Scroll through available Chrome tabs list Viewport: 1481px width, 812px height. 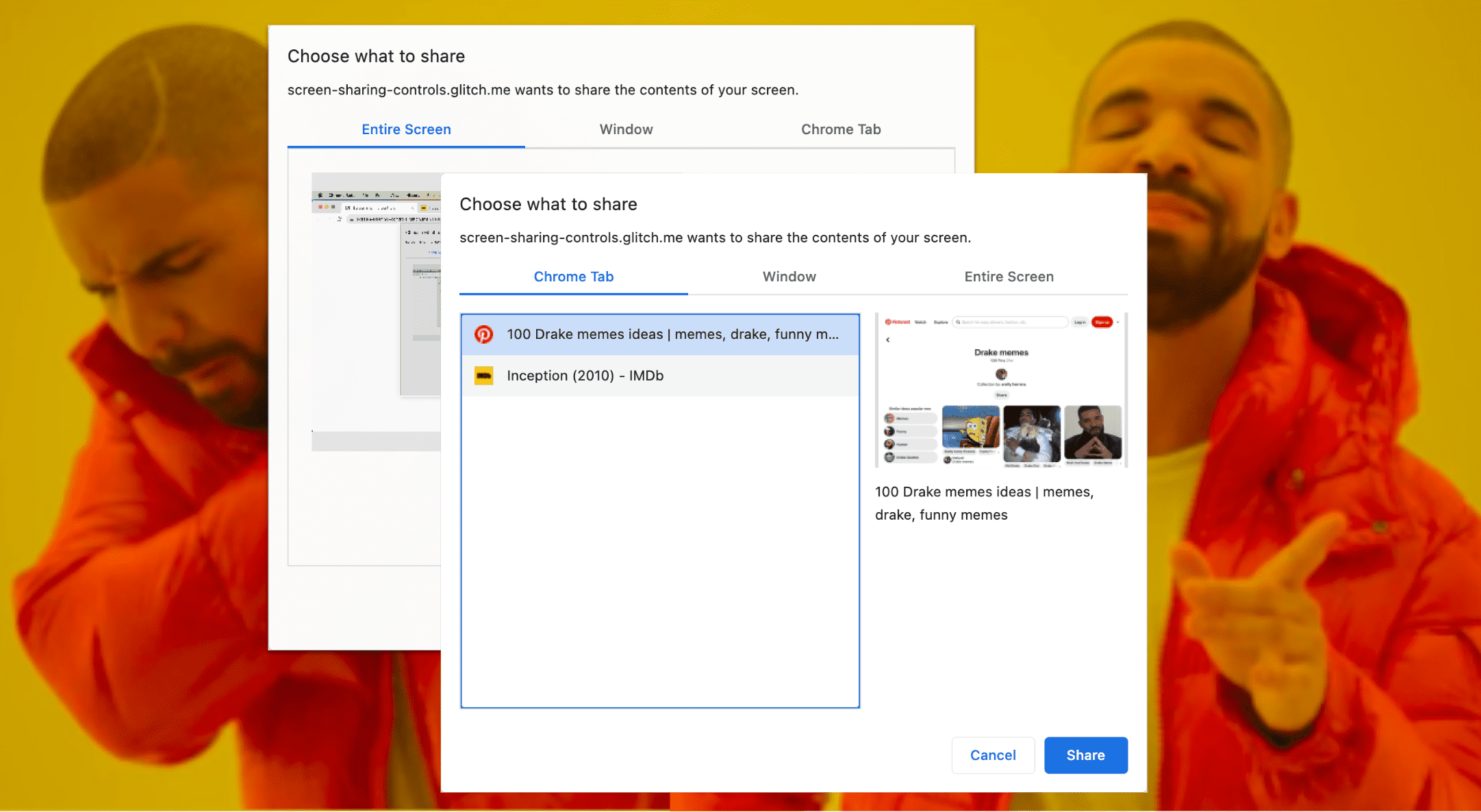click(660, 510)
